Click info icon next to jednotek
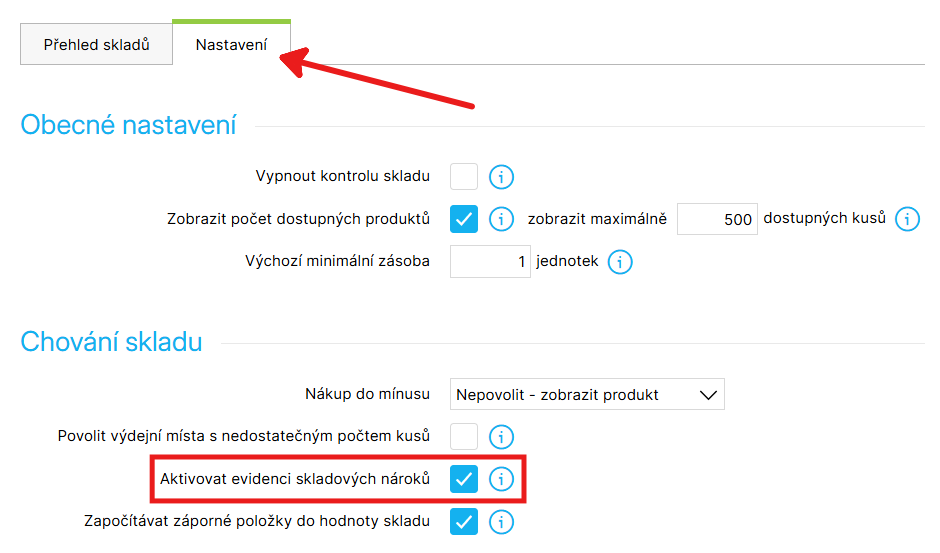This screenshot has height=553, width=940. coord(620,262)
